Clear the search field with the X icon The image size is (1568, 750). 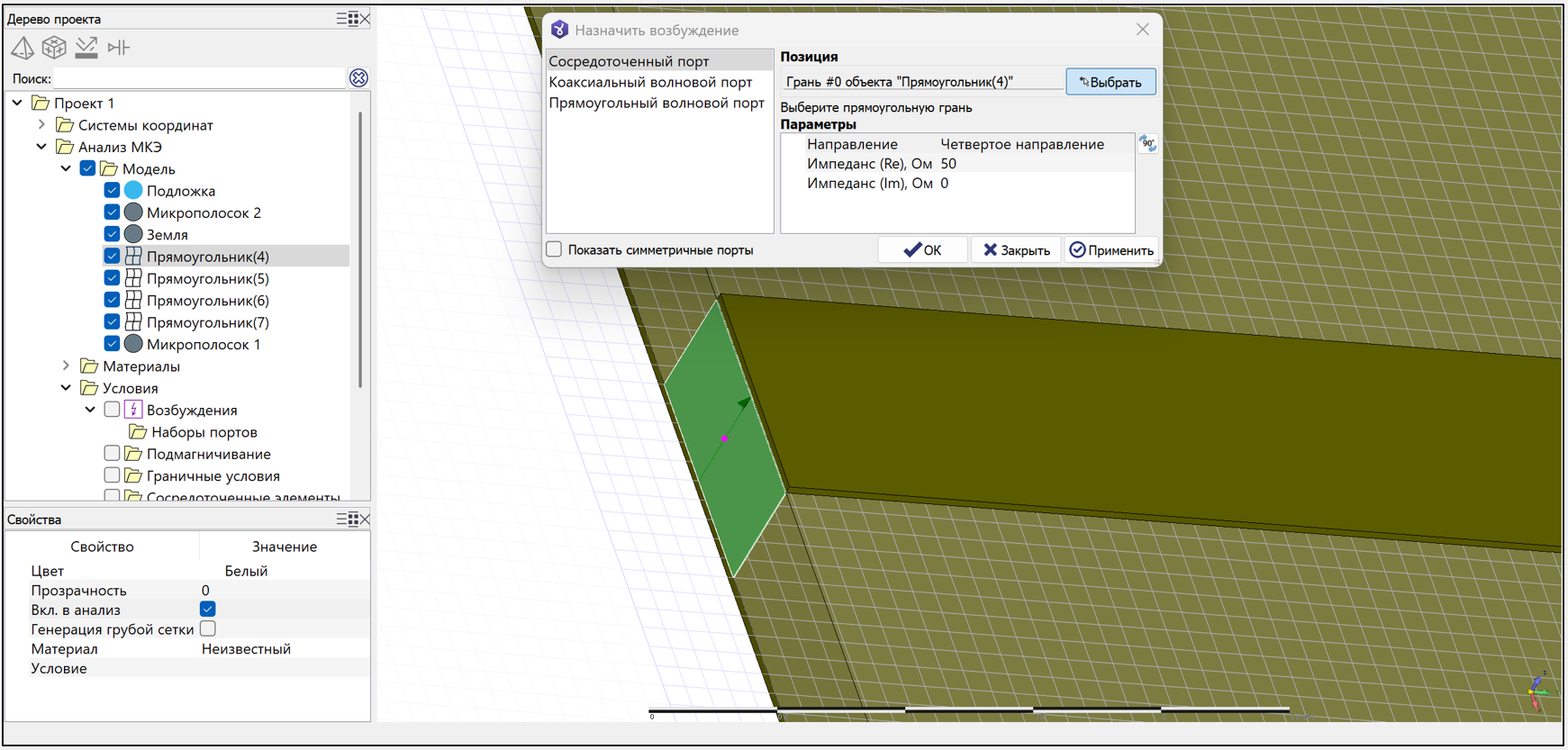click(358, 78)
